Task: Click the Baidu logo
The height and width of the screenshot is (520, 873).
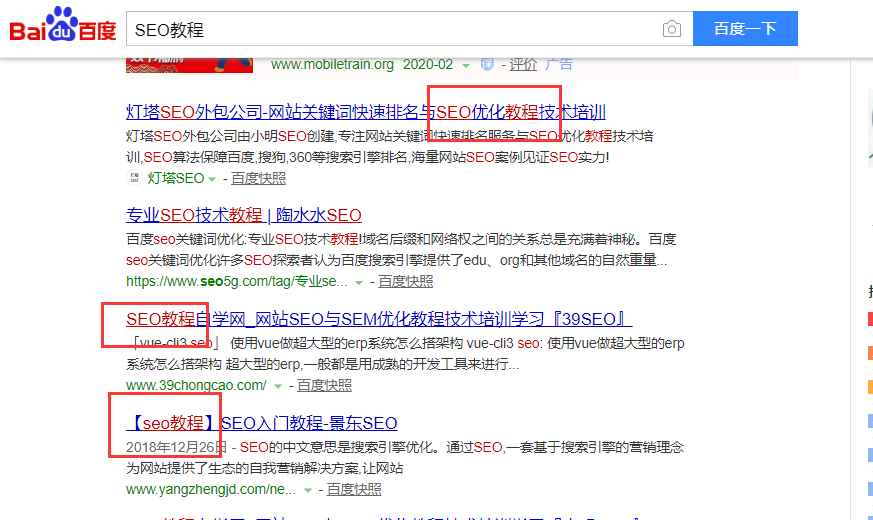Action: 63,25
